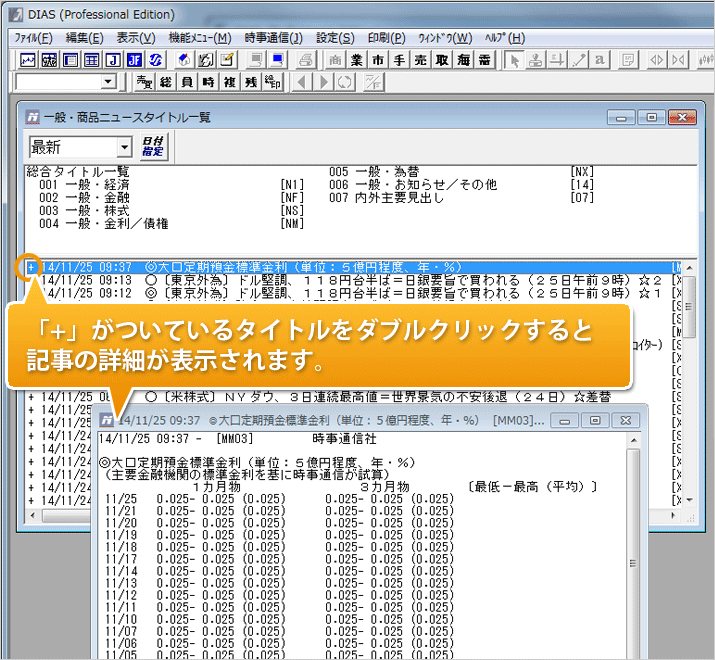
Task: Expand the highlighted news item's + marker
Action: tap(31, 267)
